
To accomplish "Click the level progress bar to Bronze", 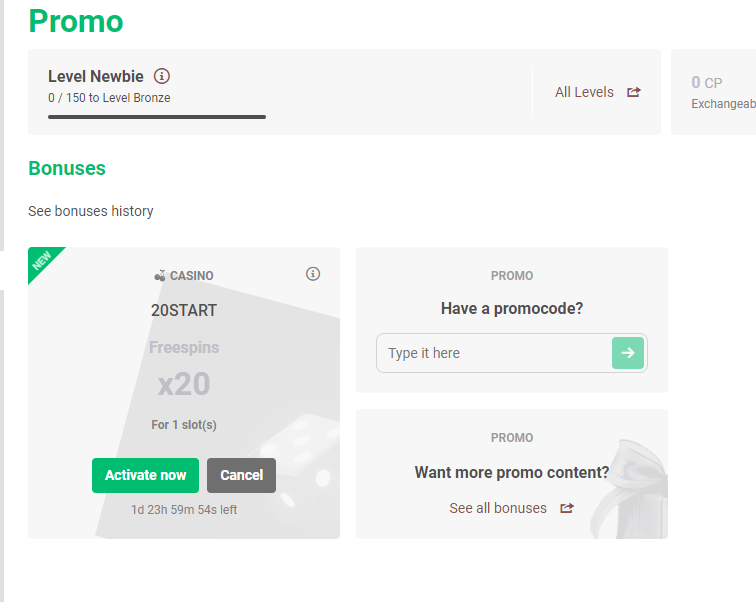I will click(157, 117).
